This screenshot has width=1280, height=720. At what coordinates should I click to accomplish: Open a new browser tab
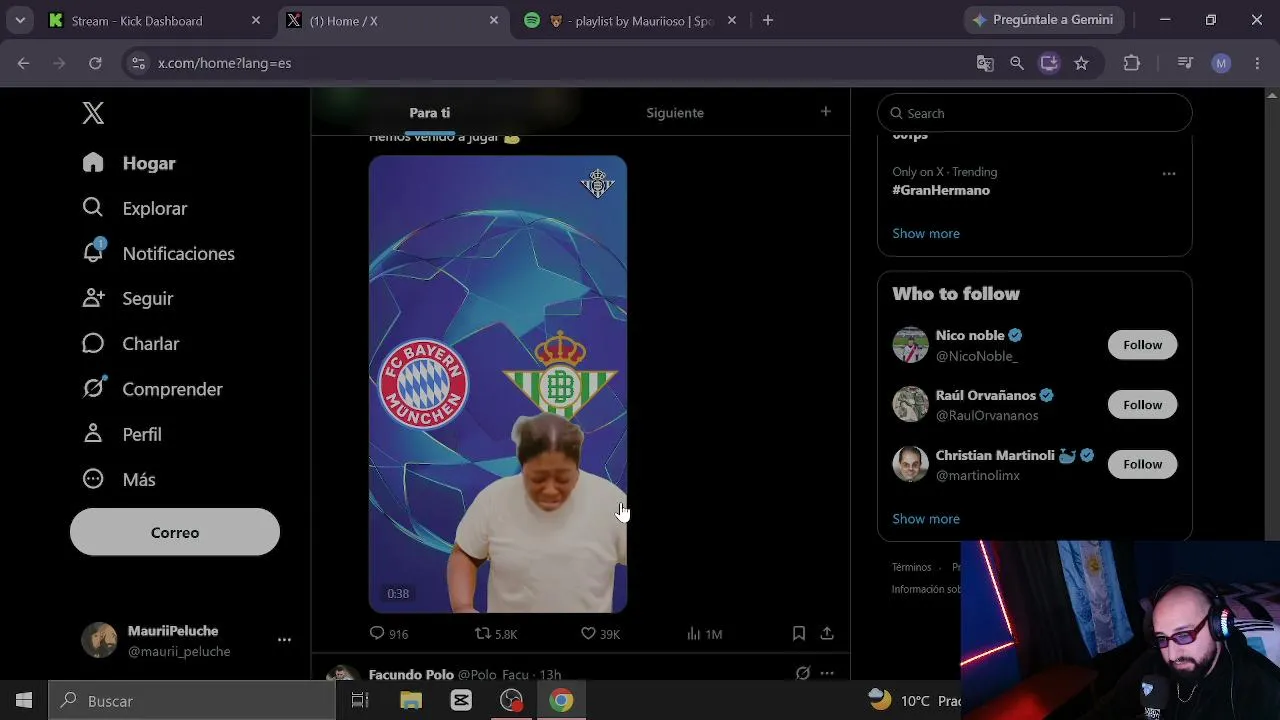click(x=768, y=20)
